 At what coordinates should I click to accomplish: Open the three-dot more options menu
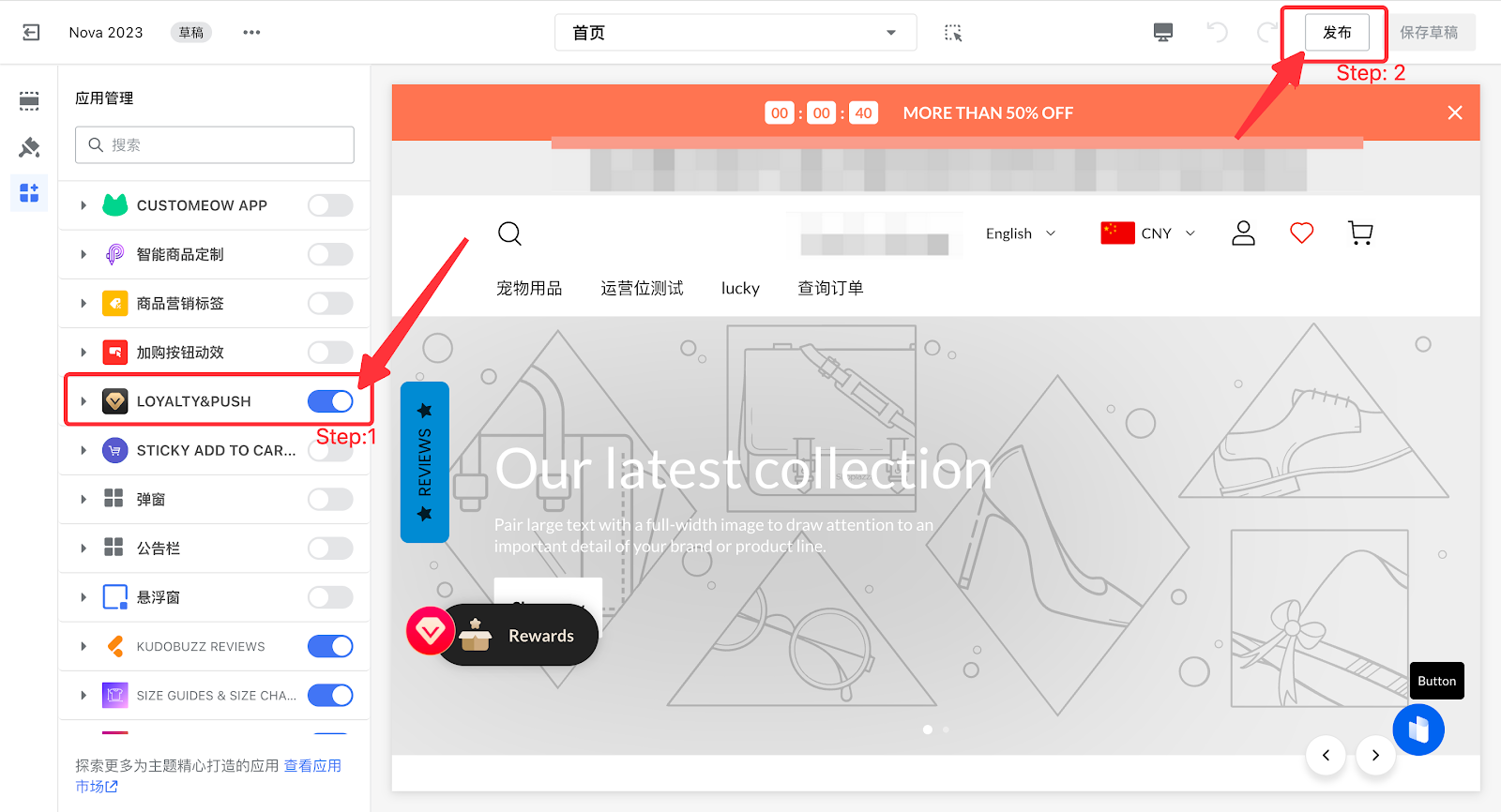[251, 33]
